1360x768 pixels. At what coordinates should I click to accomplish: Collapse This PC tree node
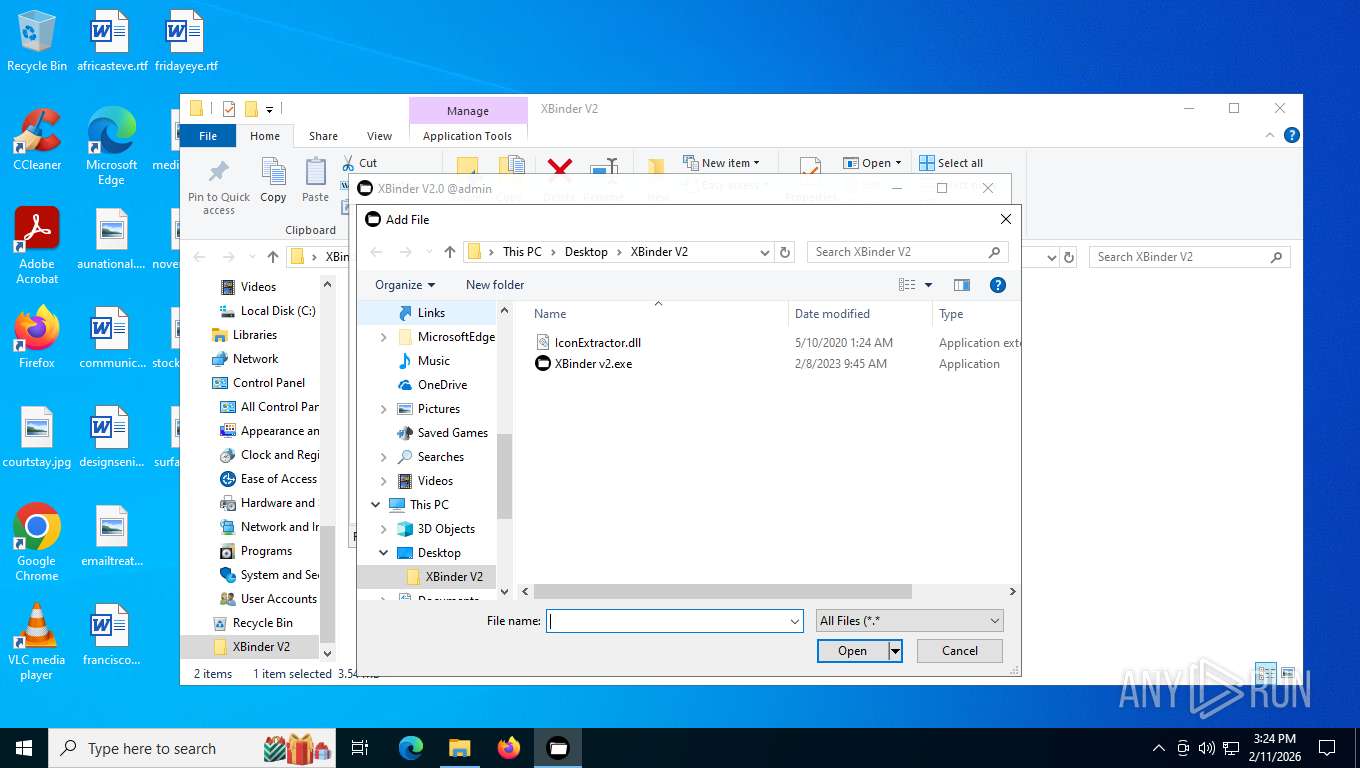376,505
